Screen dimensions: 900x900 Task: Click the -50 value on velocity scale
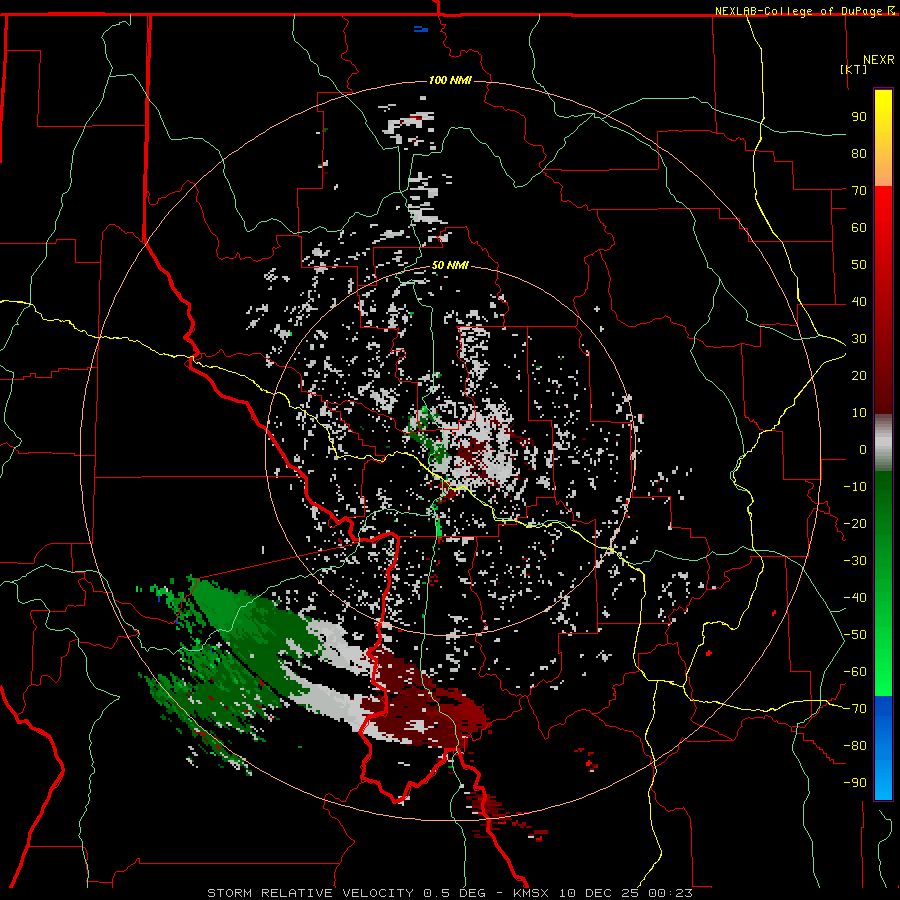855,635
